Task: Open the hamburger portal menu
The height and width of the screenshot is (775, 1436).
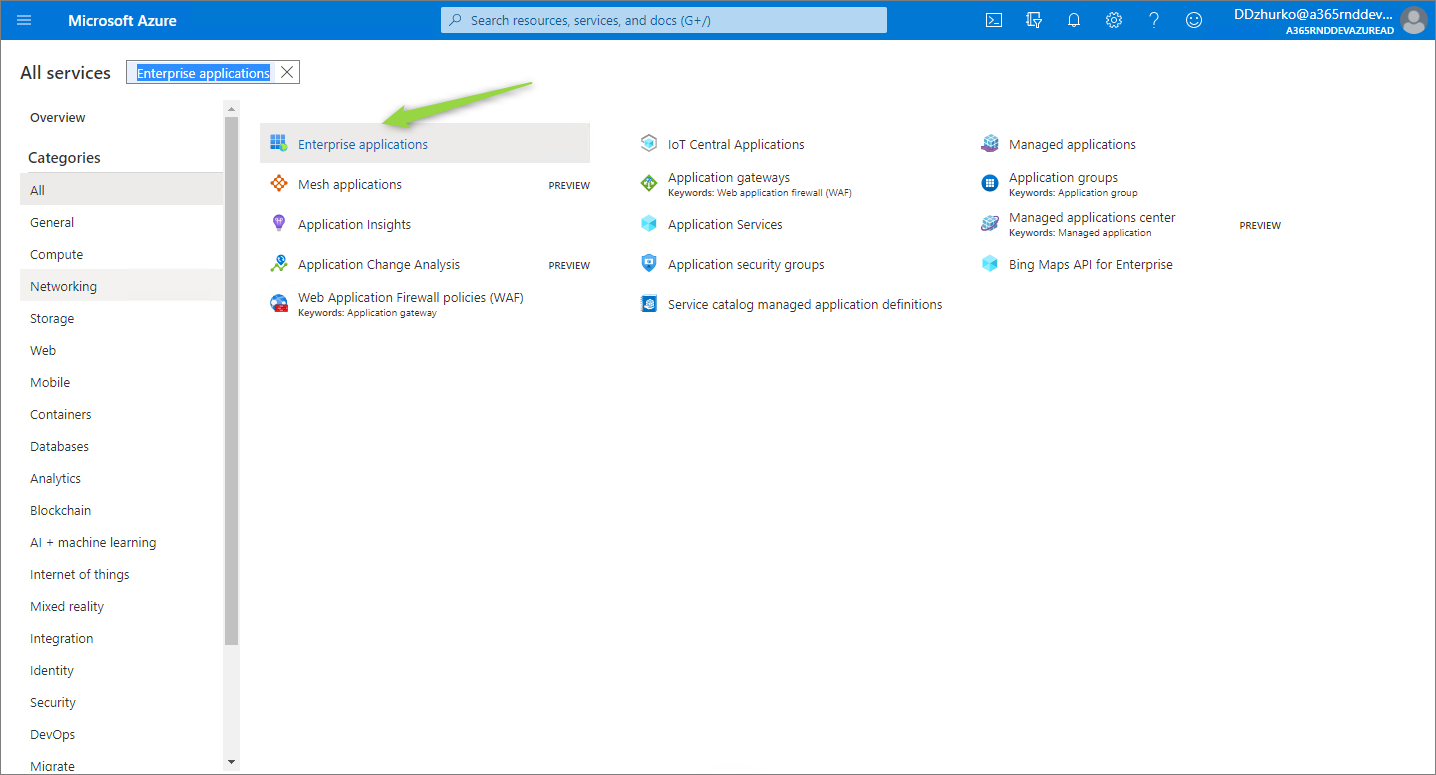Action: pos(24,20)
